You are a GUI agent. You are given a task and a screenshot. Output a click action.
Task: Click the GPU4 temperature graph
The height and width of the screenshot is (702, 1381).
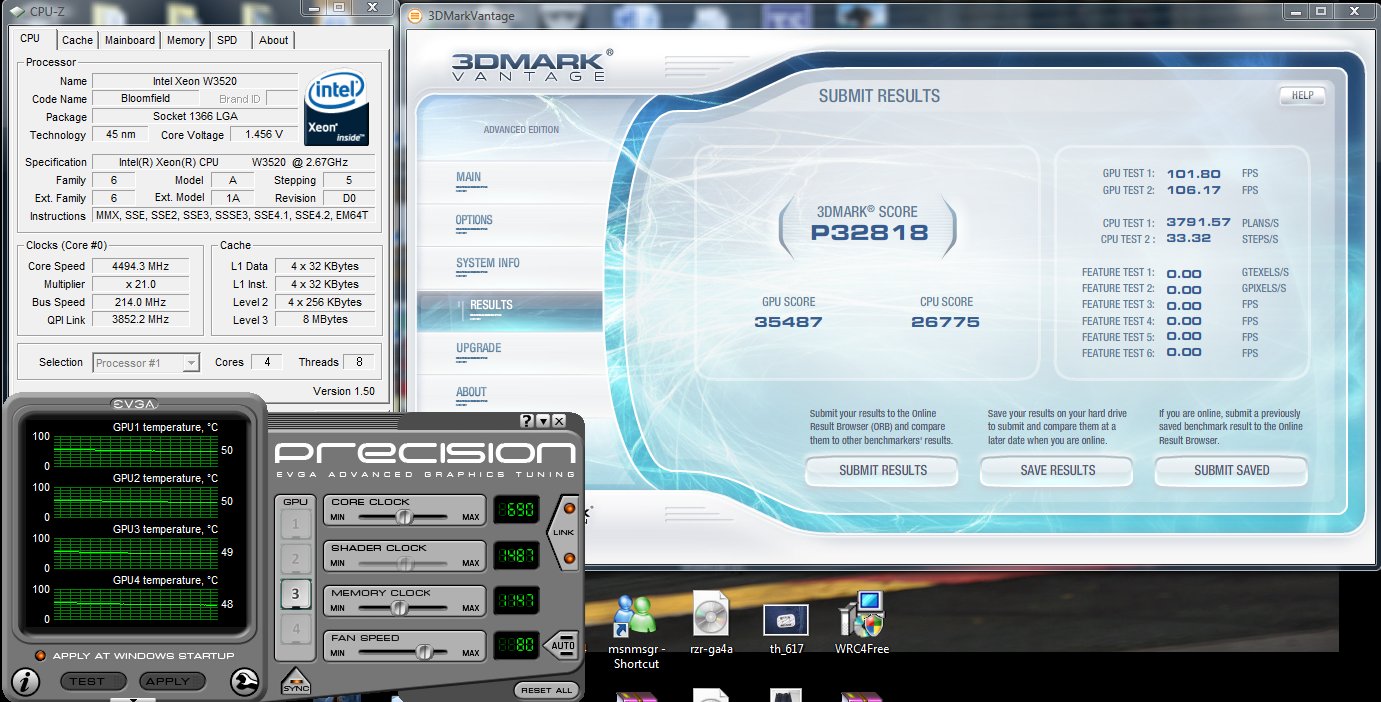(x=135, y=604)
